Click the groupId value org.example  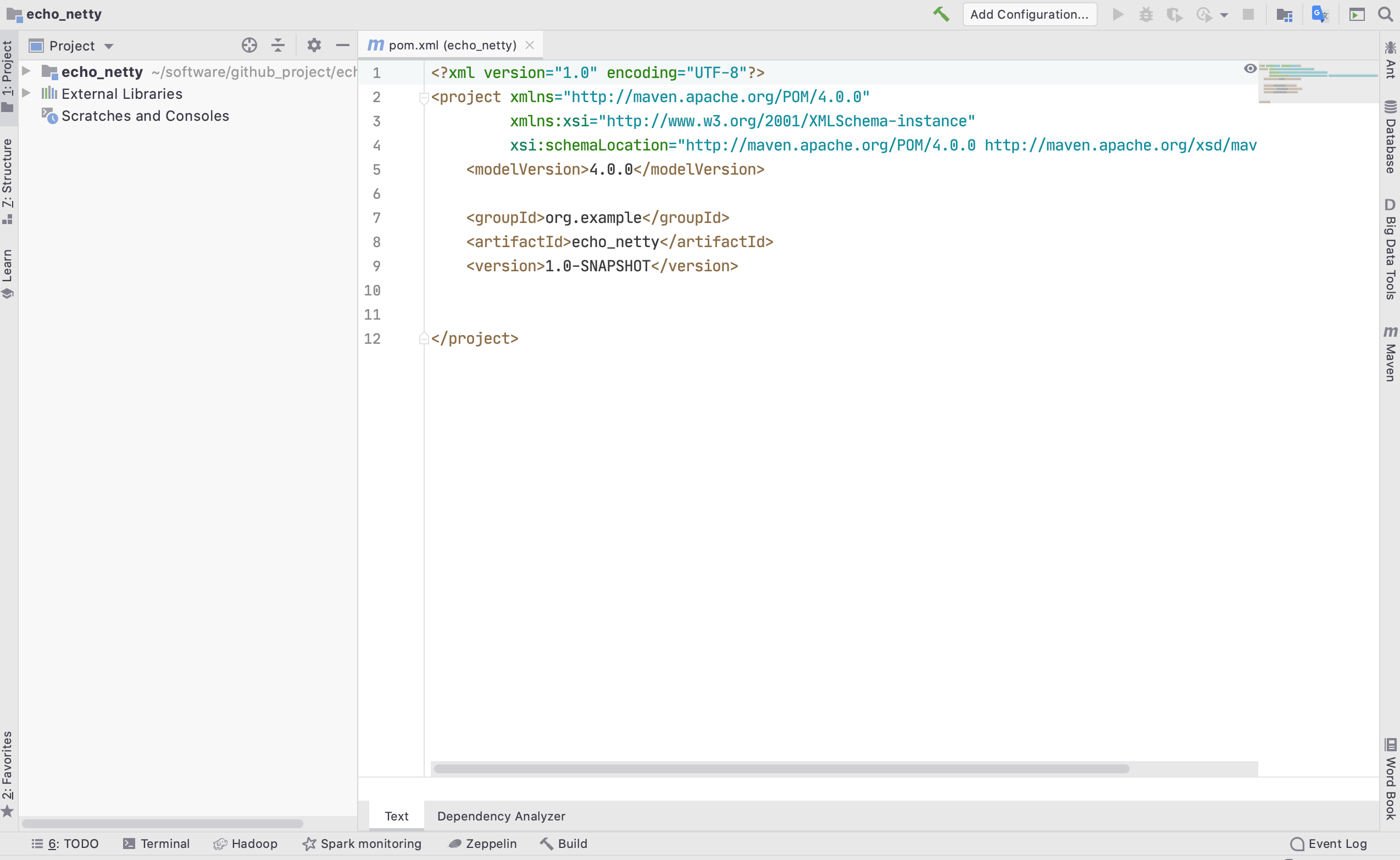click(593, 218)
